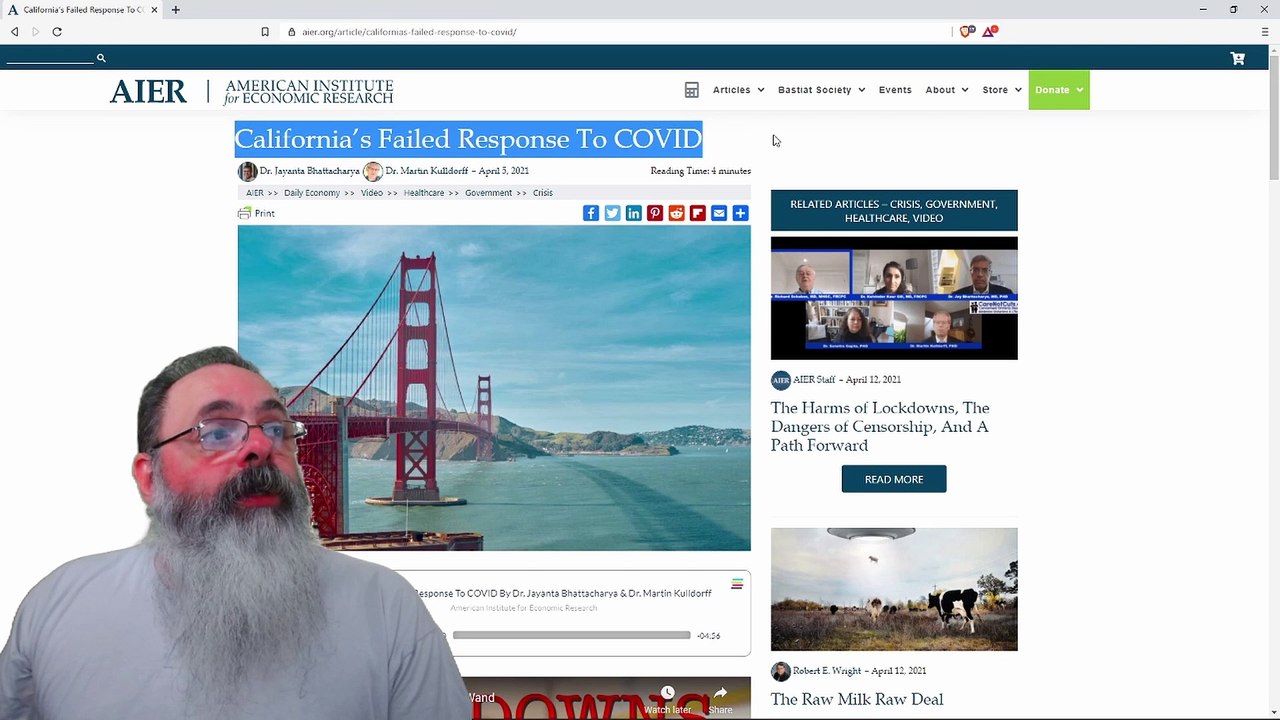1280x720 pixels.
Task: Click the site search input field
Action: pos(49,58)
